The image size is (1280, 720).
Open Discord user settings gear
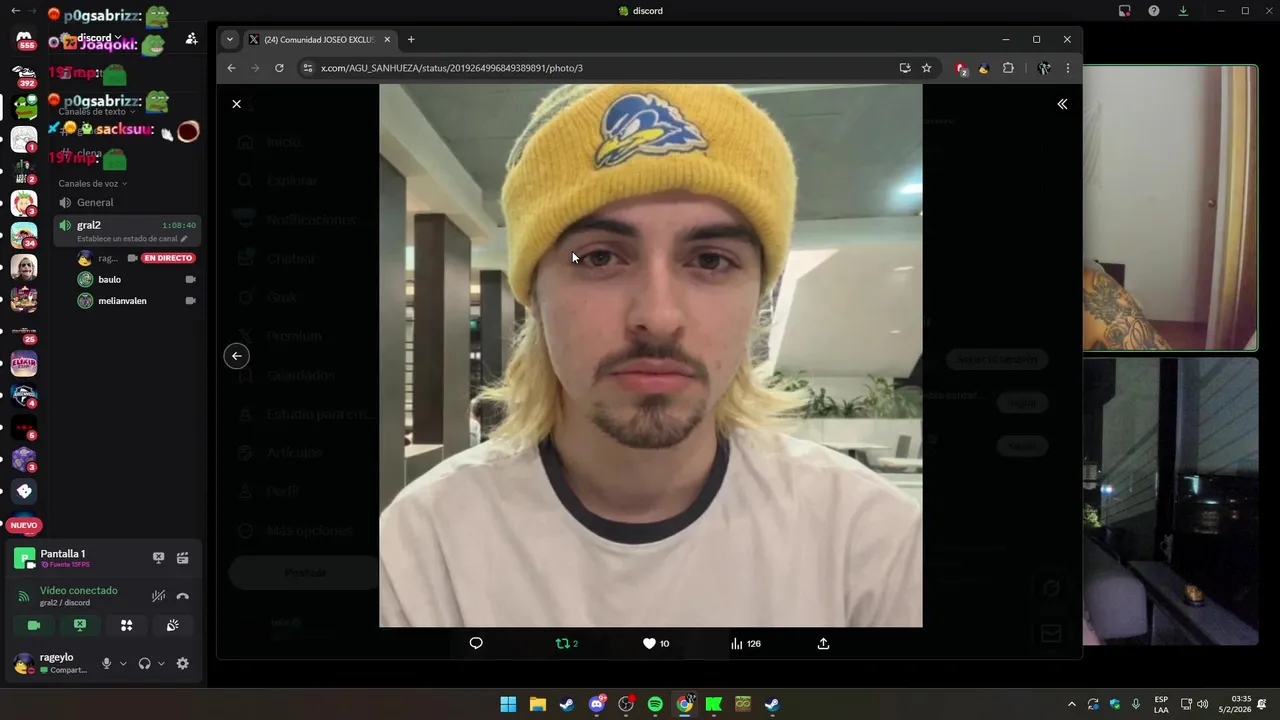182,663
